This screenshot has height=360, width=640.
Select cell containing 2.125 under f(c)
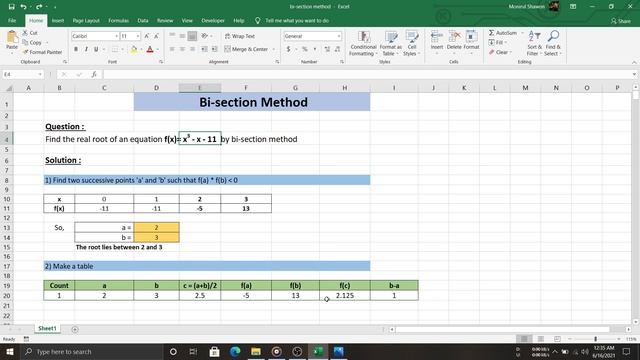344,296
